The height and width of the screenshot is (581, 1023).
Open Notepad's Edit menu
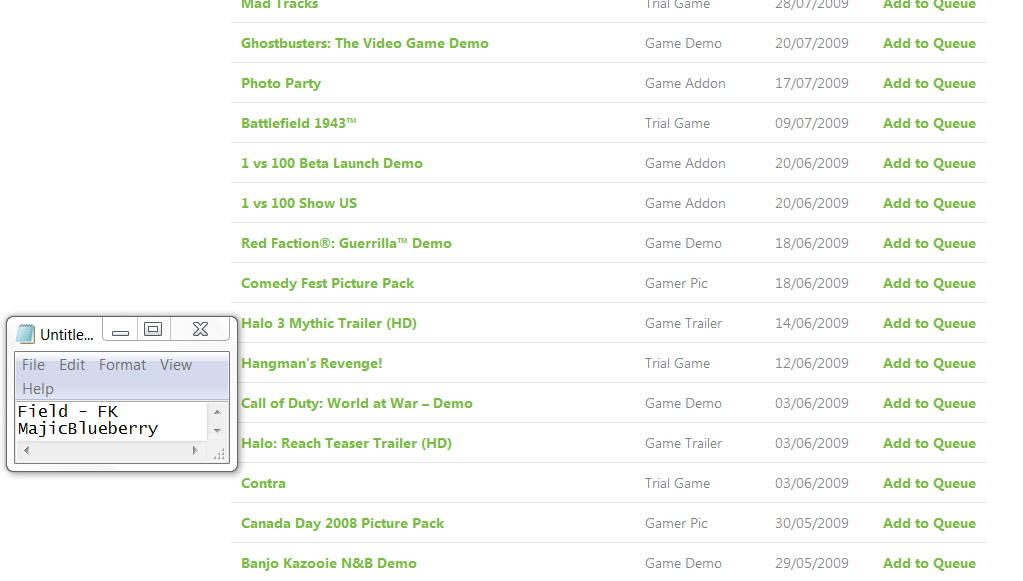[72, 365]
